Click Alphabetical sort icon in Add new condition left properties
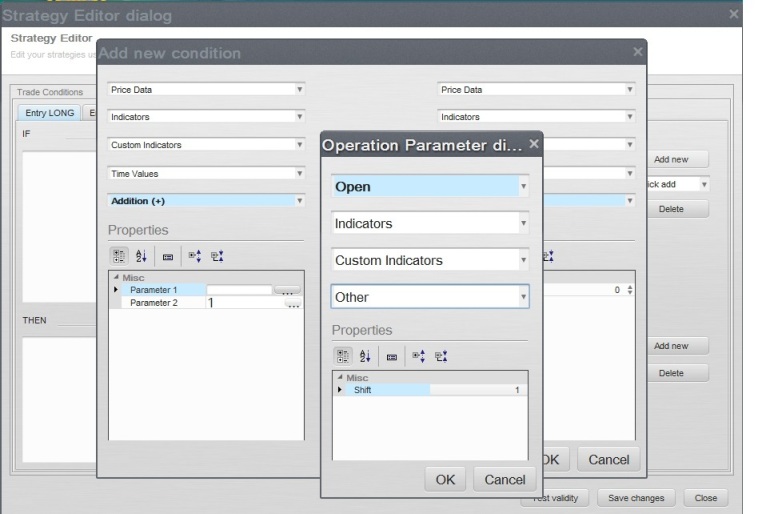The height and width of the screenshot is (514, 758). [x=141, y=256]
